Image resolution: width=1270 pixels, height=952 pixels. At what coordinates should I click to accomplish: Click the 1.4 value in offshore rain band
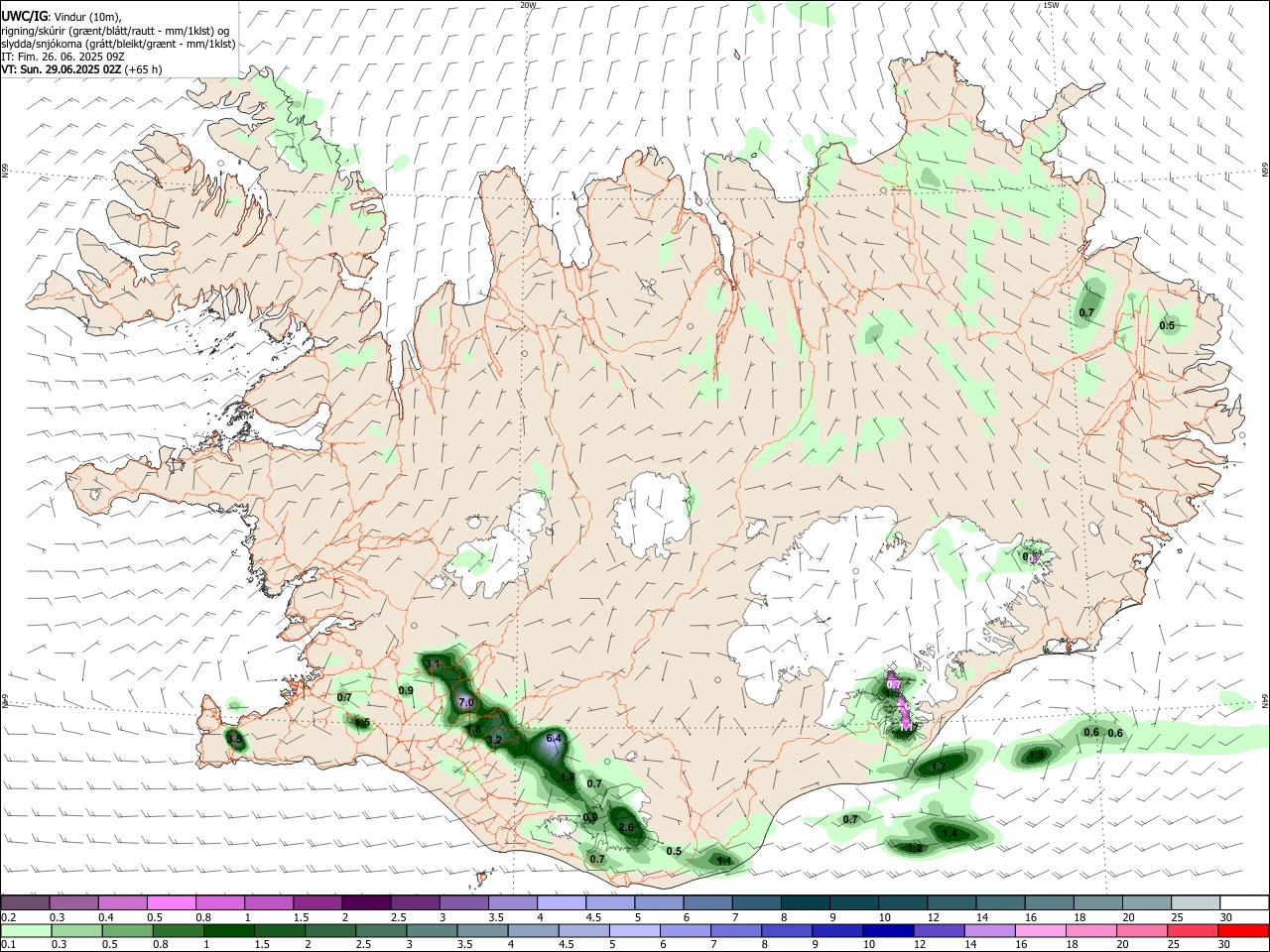pos(951,834)
